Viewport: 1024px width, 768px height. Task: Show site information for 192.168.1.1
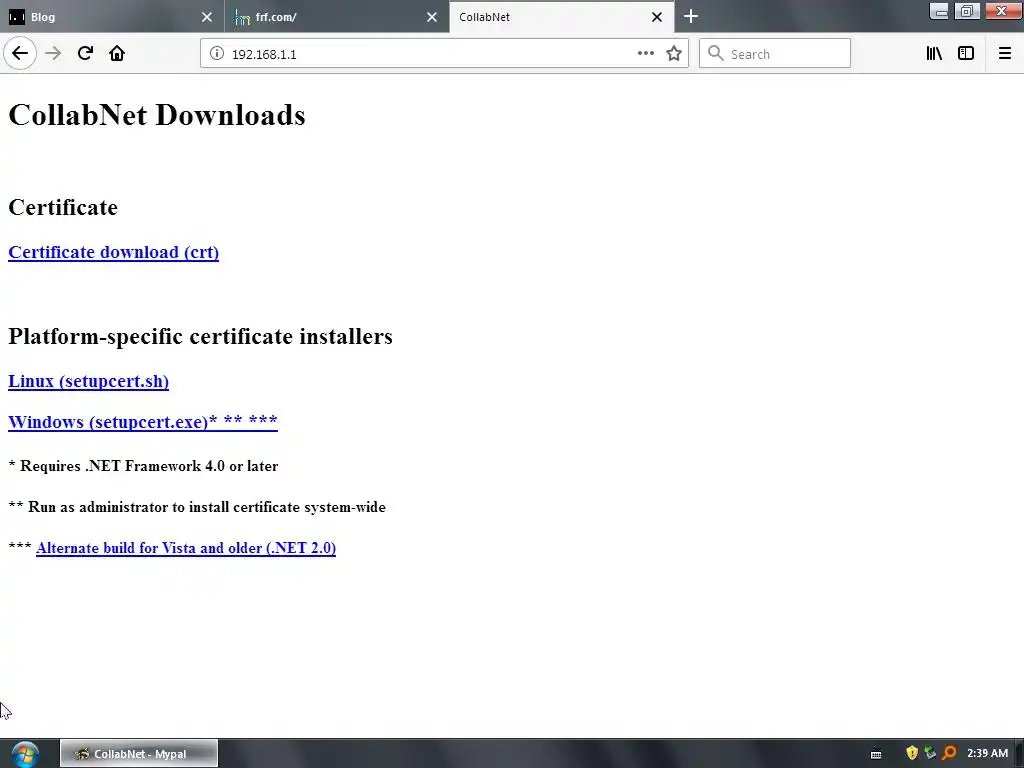click(x=217, y=54)
